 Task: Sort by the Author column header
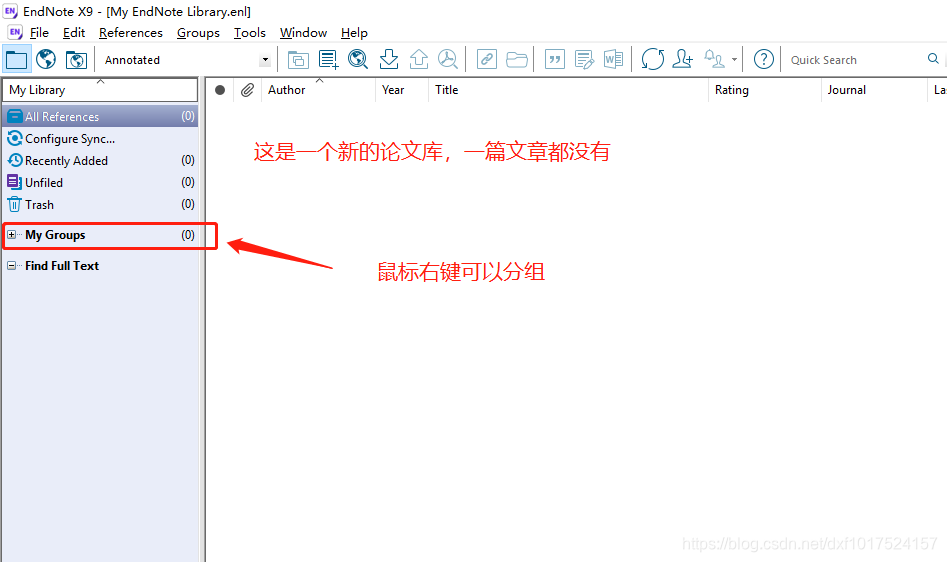318,90
